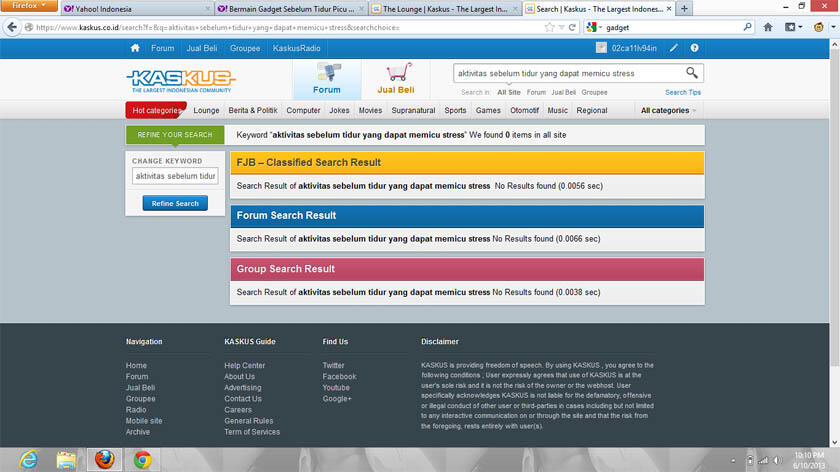
Task: Switch to Bermain Gadget Sebelum Tidur tab
Action: tap(291, 9)
